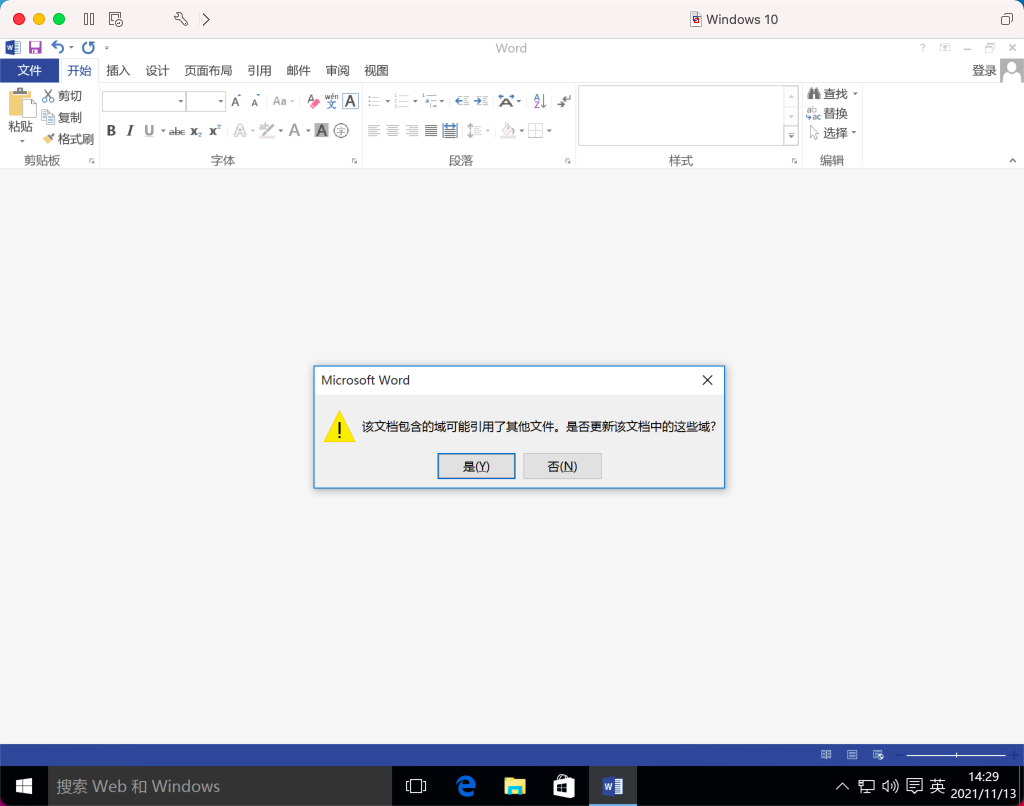Click the increase indent icon
Screen dimensions: 1024x806
[481, 101]
